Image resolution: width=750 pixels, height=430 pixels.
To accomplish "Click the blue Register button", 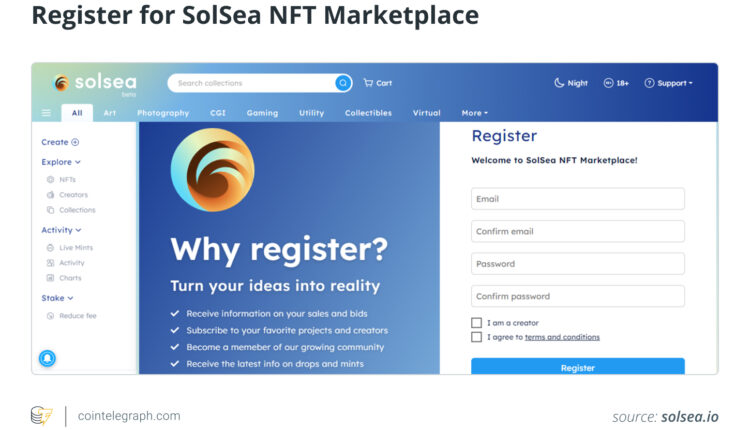I will [x=577, y=367].
